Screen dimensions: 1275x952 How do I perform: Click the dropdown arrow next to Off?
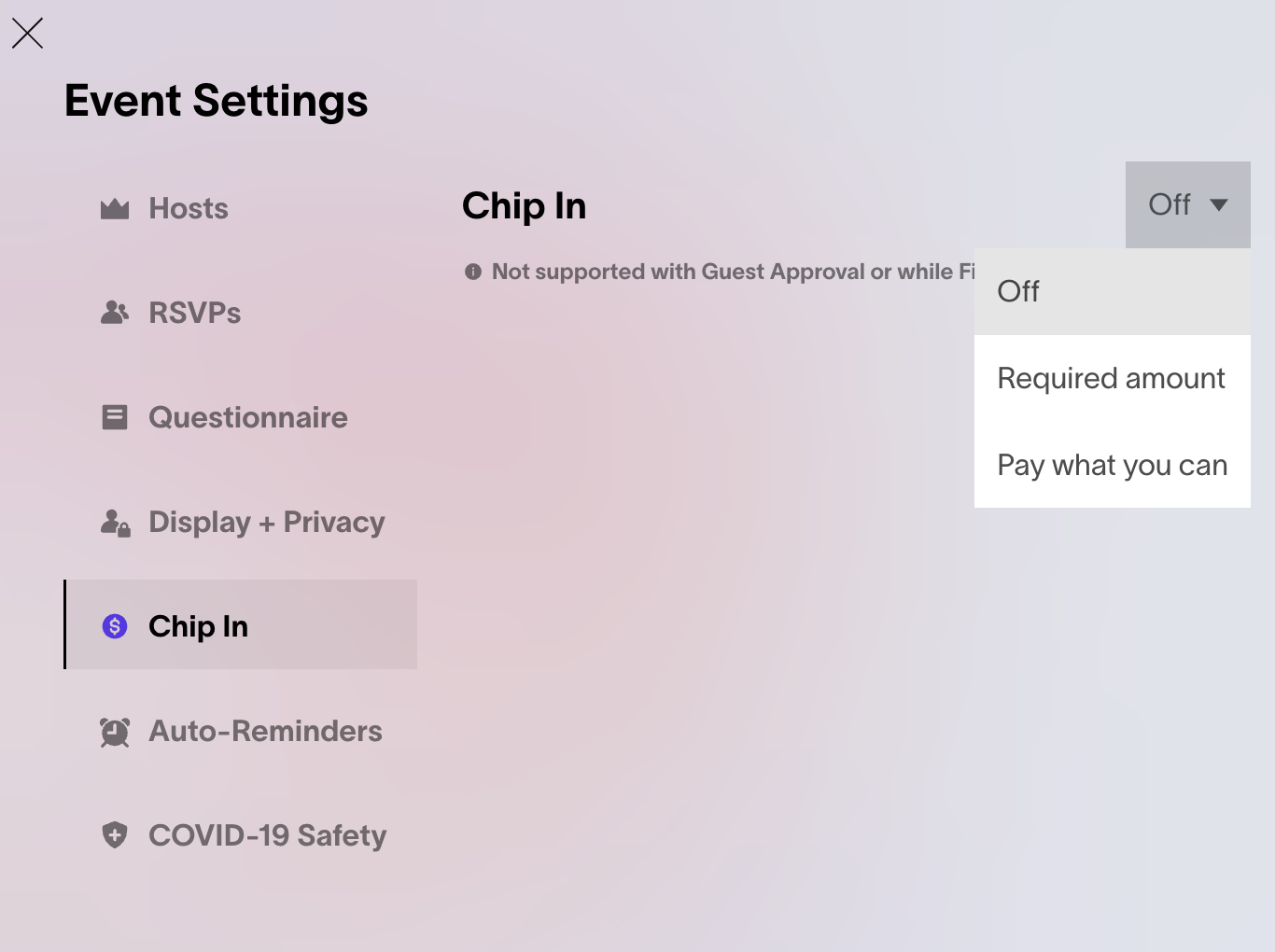1219,205
